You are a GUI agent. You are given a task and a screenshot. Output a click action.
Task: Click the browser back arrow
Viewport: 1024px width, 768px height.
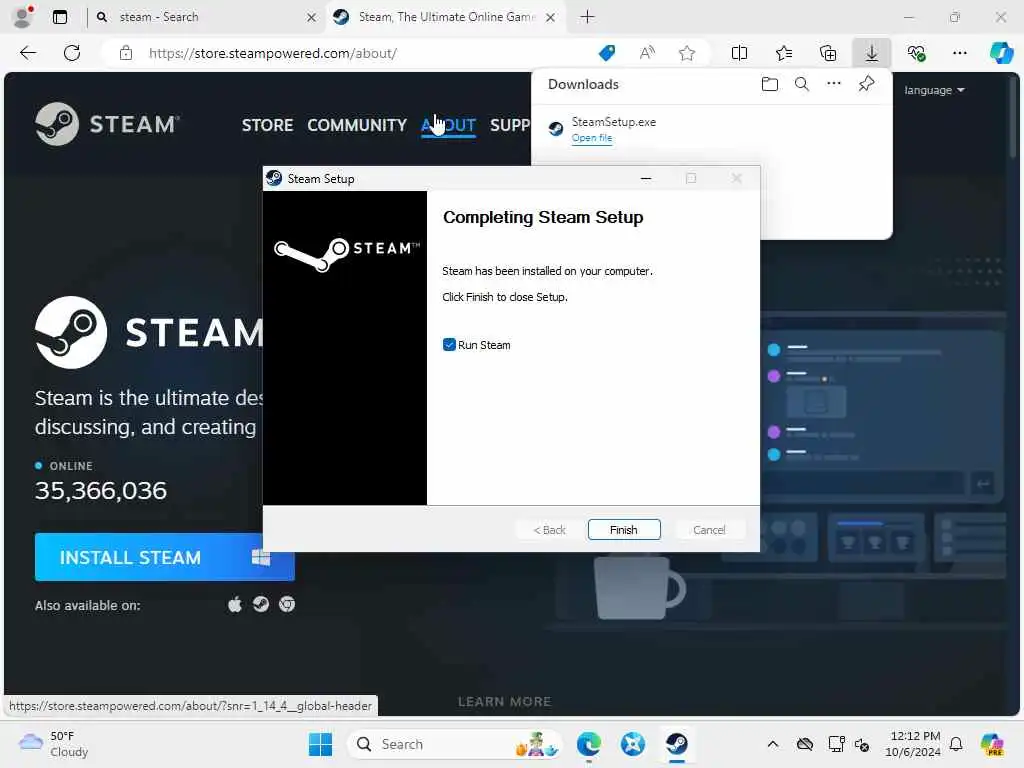coord(28,53)
